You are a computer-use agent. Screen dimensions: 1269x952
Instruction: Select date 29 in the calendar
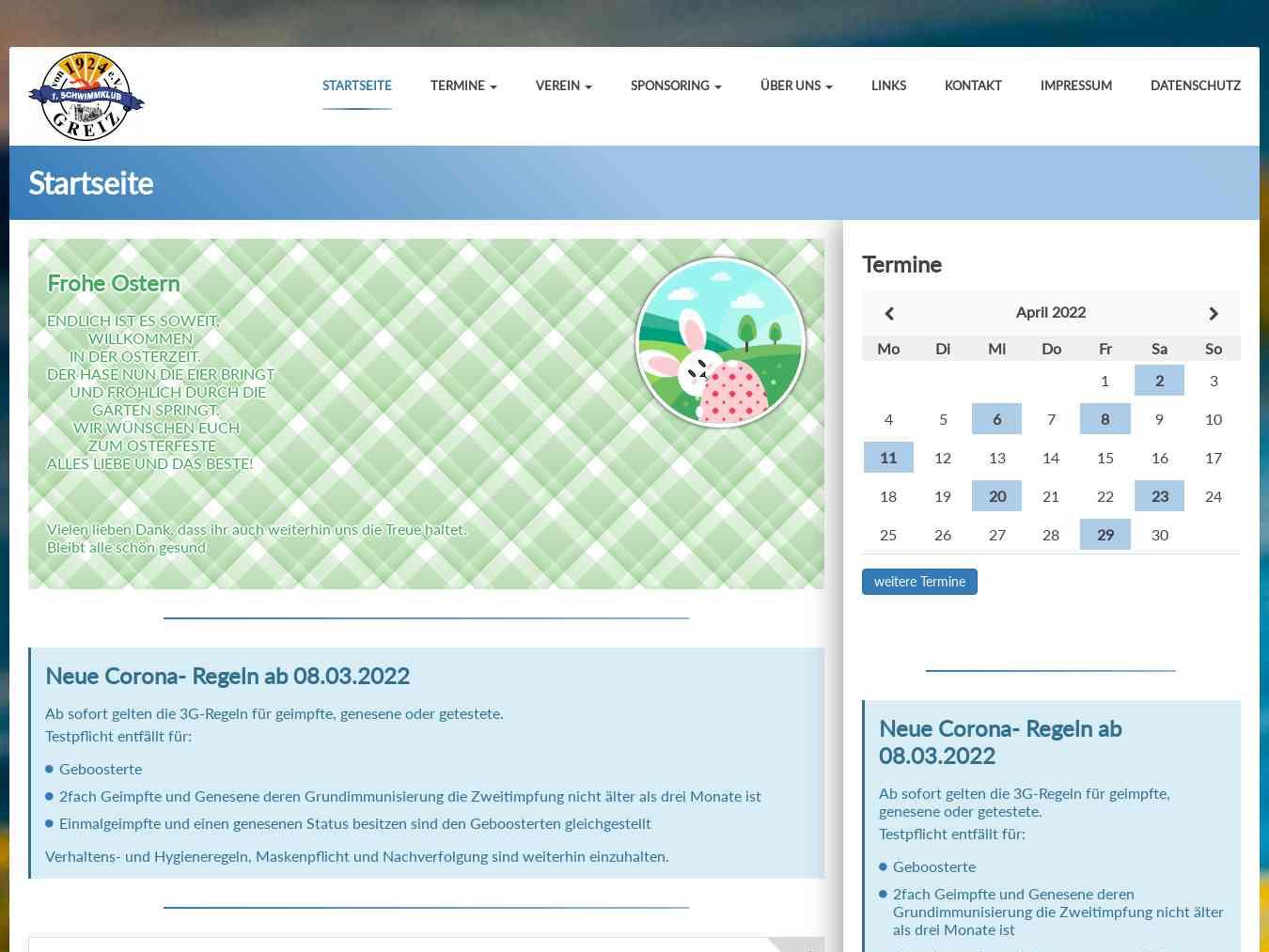[1104, 534]
